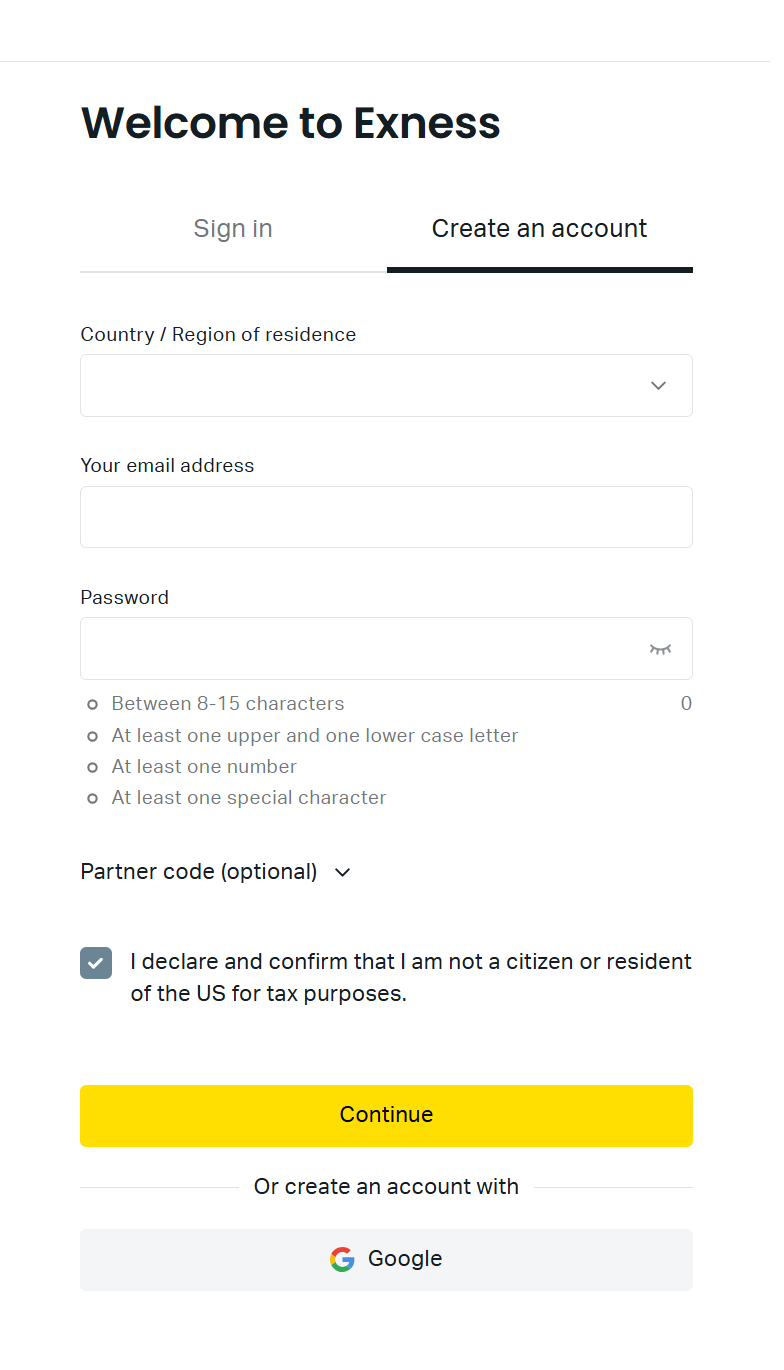Click the US tax declaration text
784x1370 pixels.
click(411, 978)
